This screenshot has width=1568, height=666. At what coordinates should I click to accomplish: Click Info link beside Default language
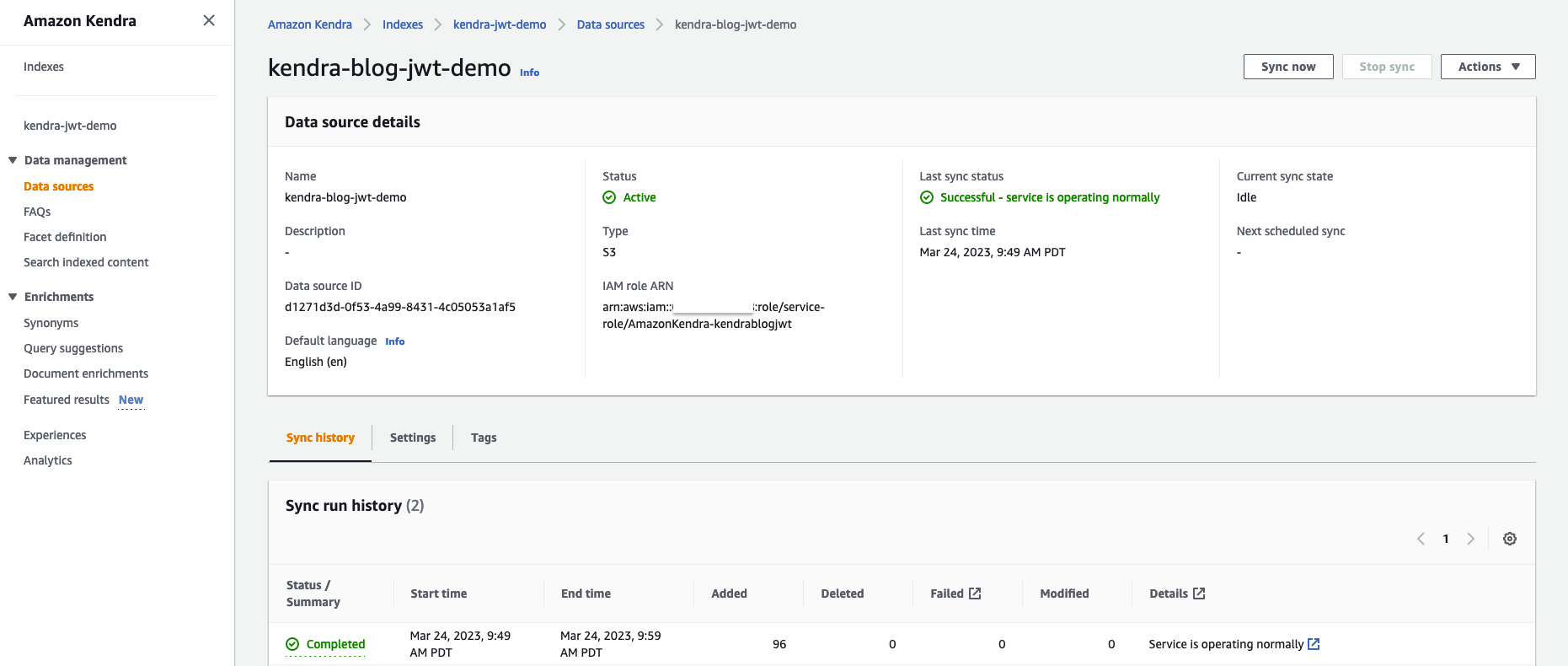[394, 341]
